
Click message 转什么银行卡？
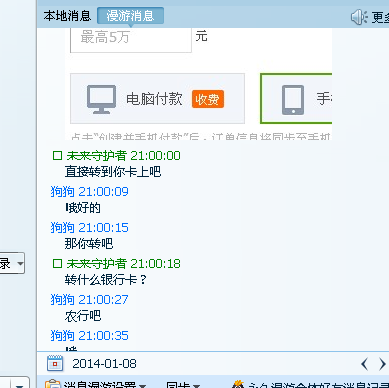[106, 280]
